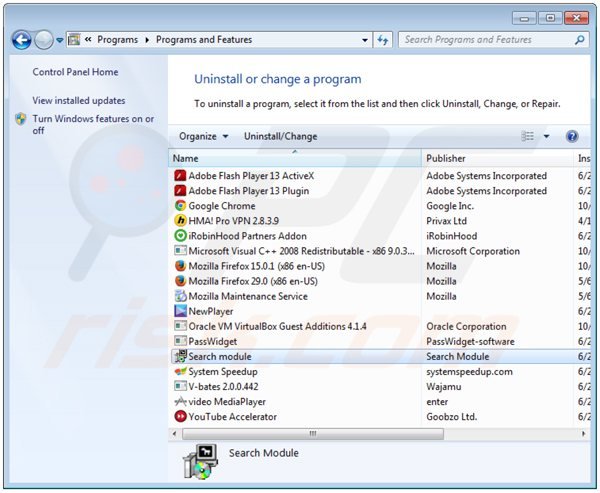Click the Adobe Flash Player 13 Plugin icon
This screenshot has height=493, width=600.
coord(180,191)
